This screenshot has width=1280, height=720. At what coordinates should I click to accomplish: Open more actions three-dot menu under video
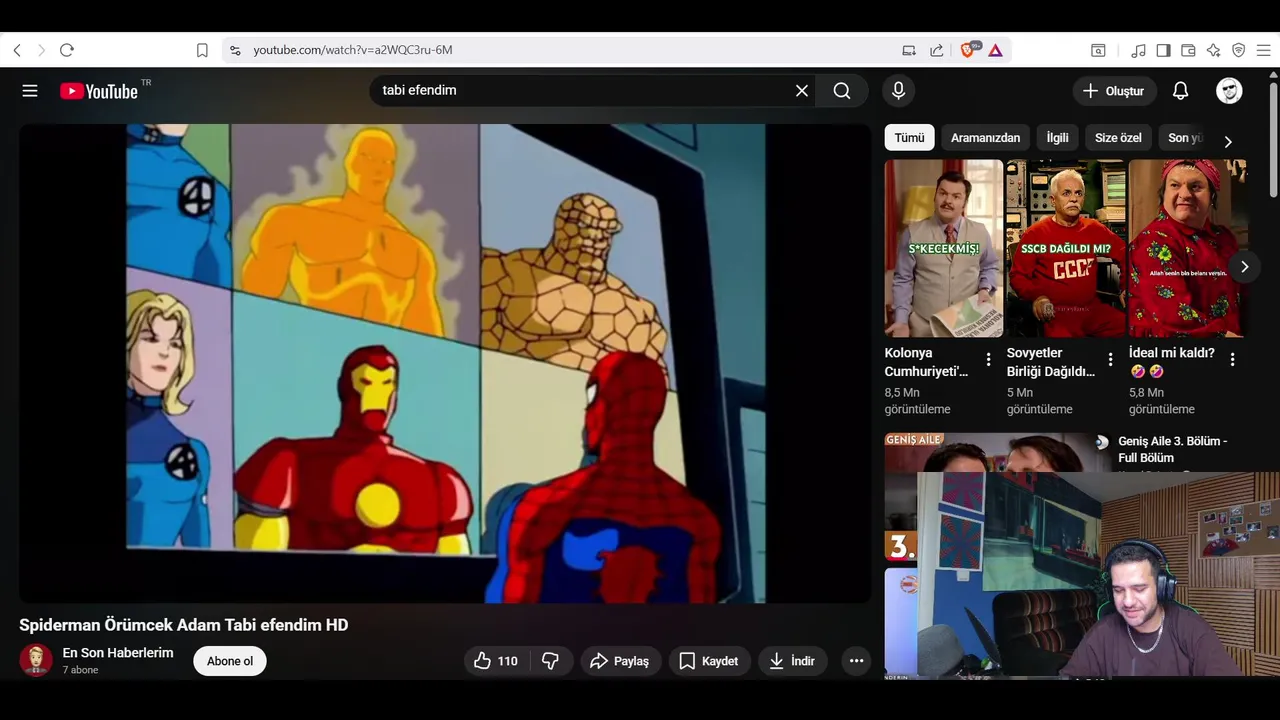tap(856, 661)
